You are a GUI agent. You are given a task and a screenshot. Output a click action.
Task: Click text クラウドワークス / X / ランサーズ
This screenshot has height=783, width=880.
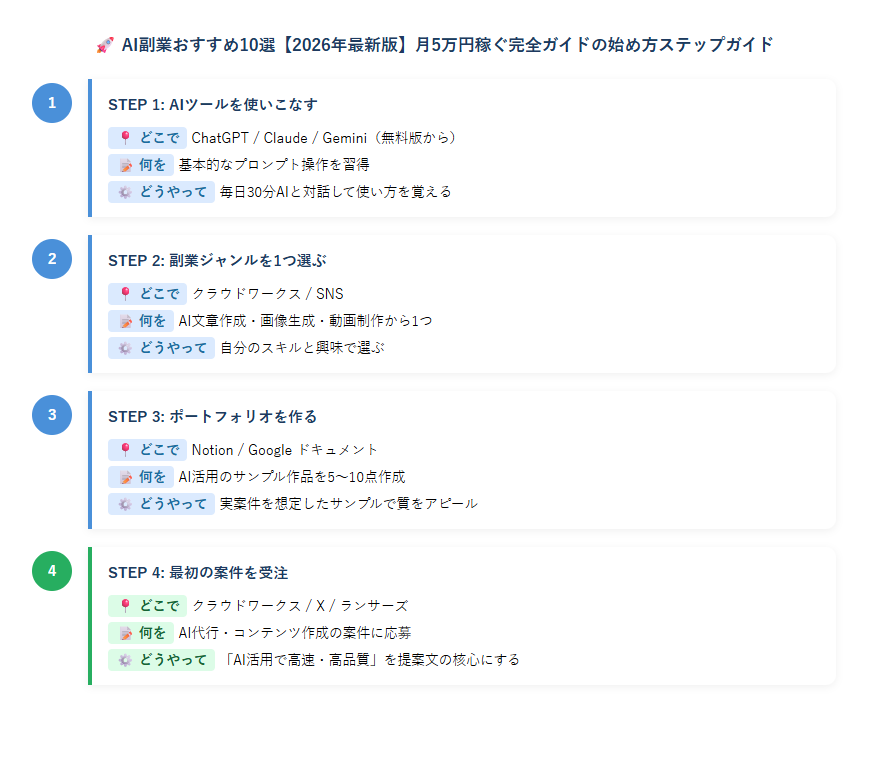coord(300,606)
